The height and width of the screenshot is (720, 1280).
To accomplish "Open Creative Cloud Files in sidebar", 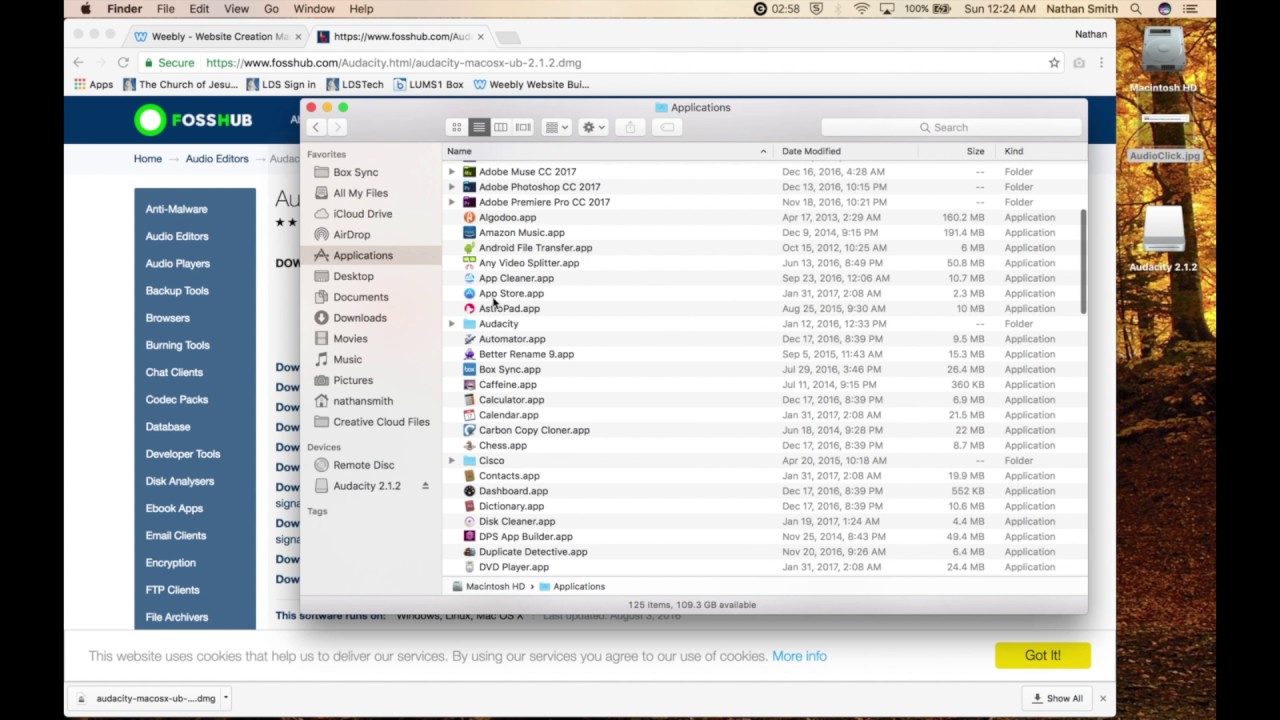I will click(381, 422).
